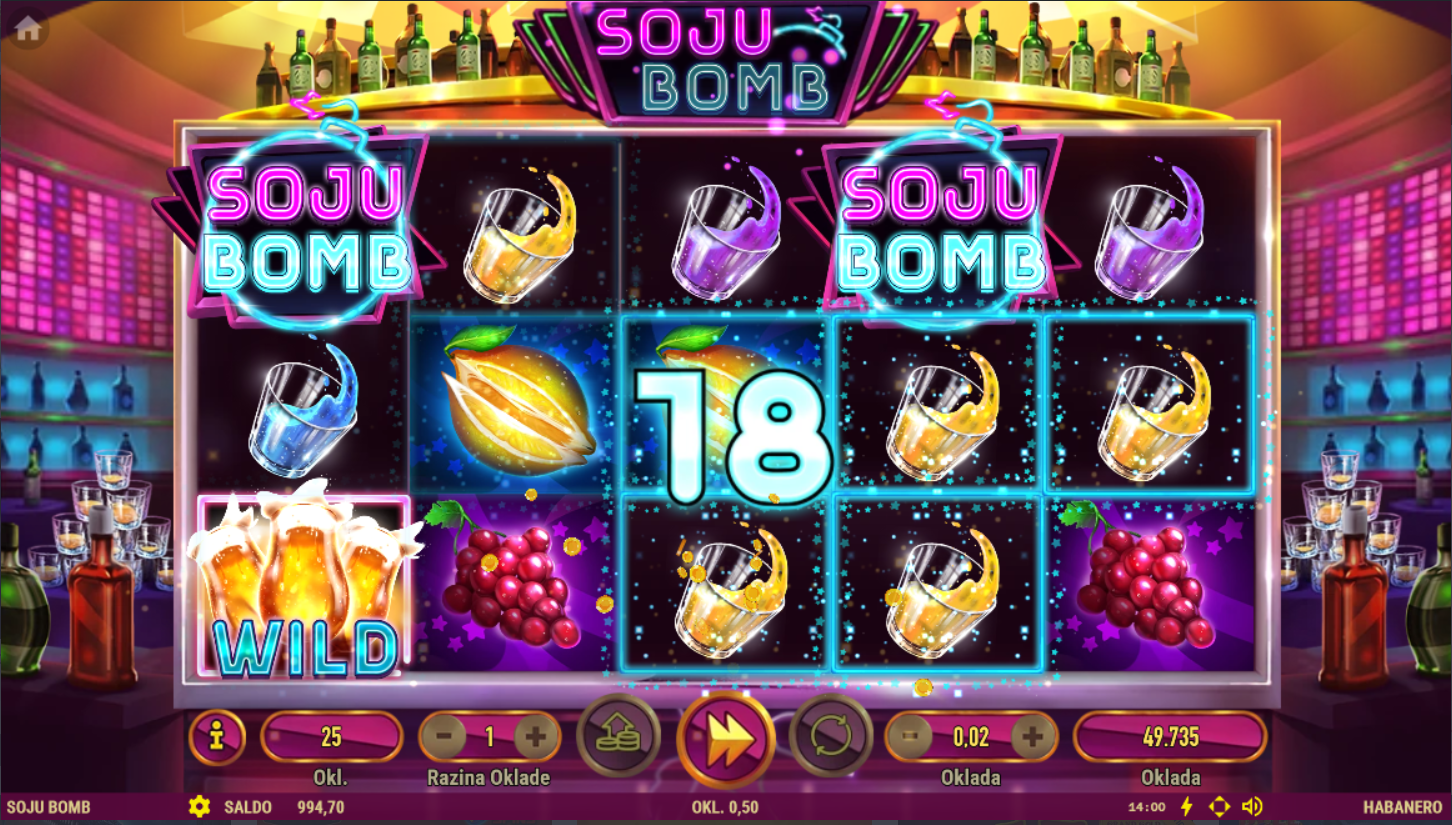Open autoplay circular arrows button
Image resolution: width=1452 pixels, height=825 pixels.
(831, 736)
